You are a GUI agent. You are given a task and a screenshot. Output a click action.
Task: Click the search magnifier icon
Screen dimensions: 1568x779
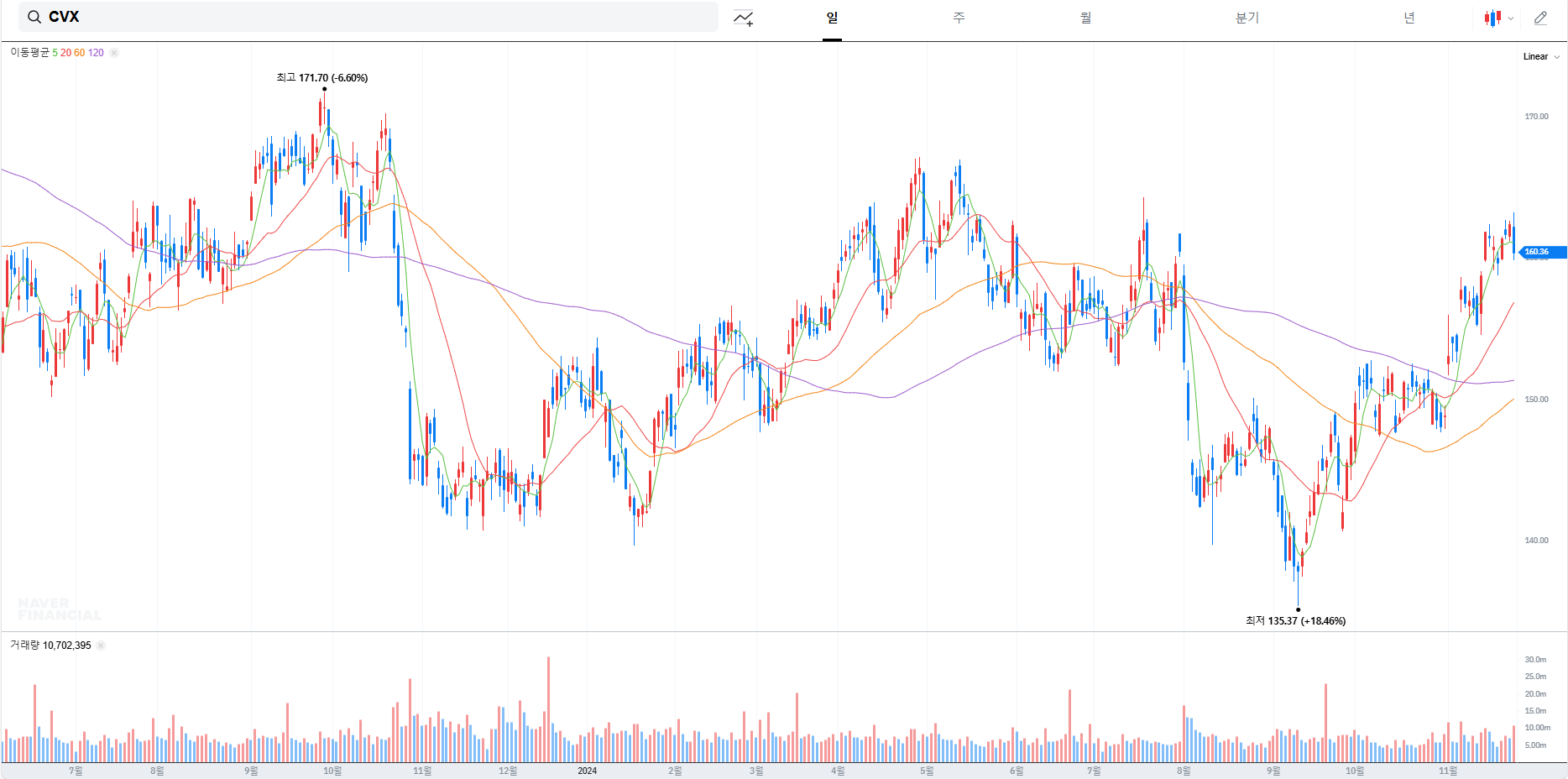tap(34, 17)
